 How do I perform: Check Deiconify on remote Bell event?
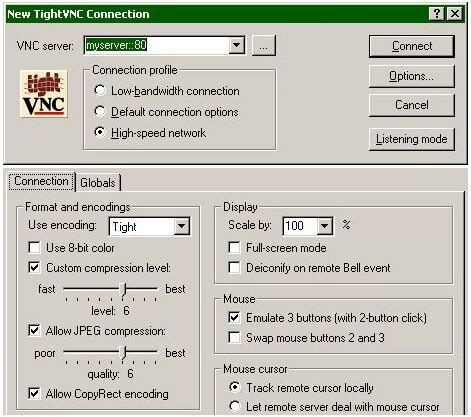pos(234,267)
